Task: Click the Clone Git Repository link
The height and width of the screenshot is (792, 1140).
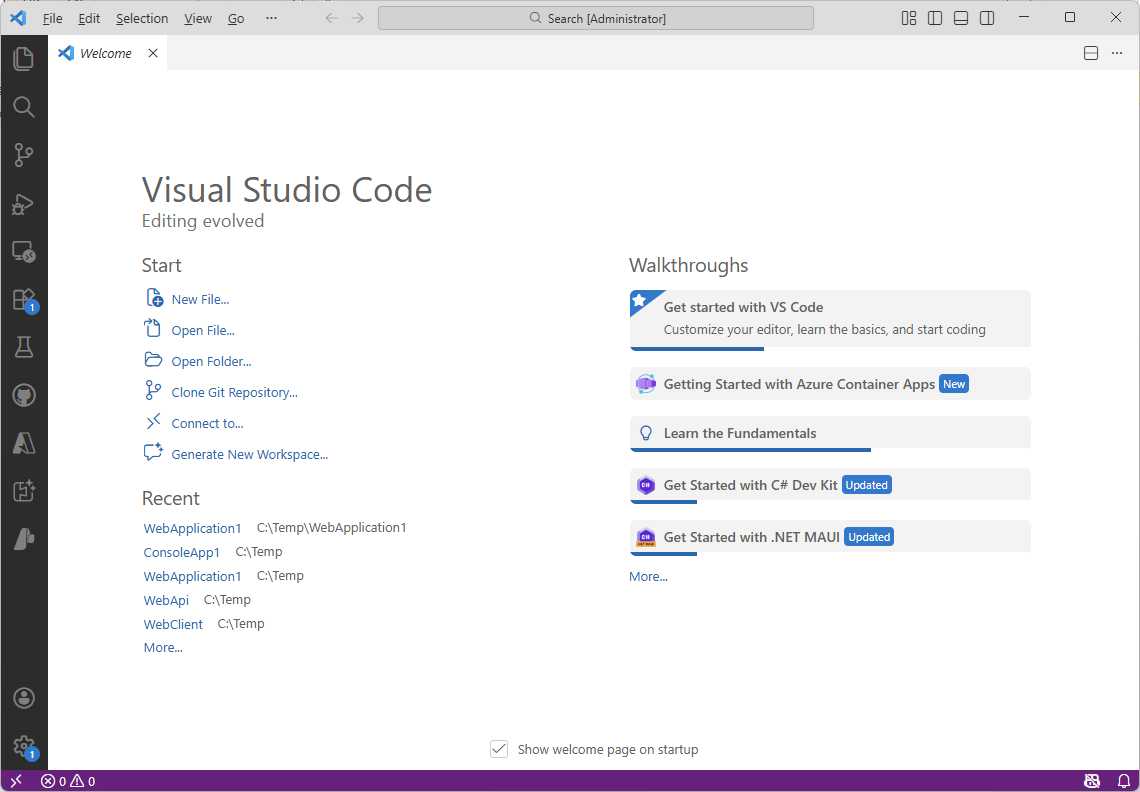Action: (x=234, y=392)
